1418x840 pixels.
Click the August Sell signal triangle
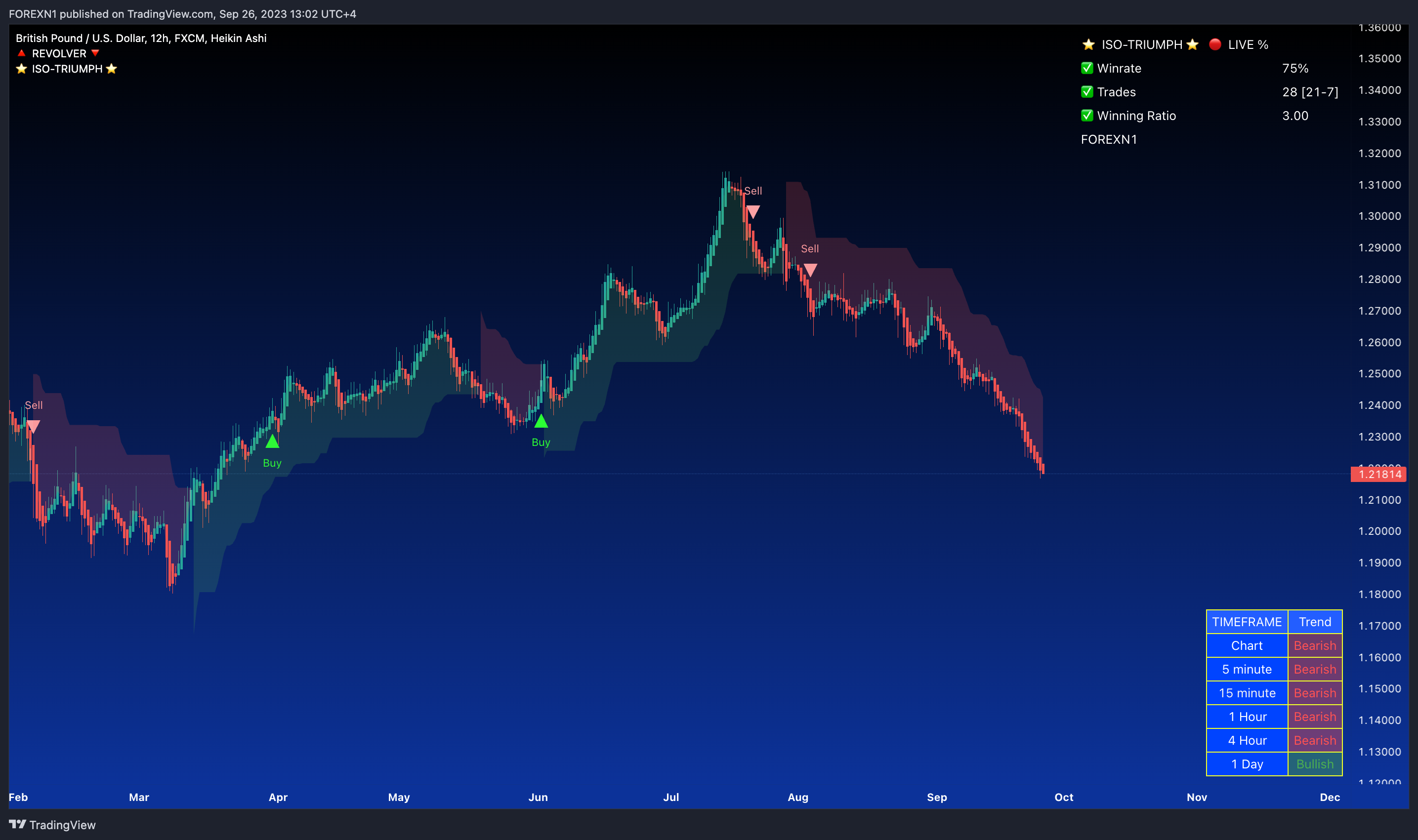click(x=810, y=271)
